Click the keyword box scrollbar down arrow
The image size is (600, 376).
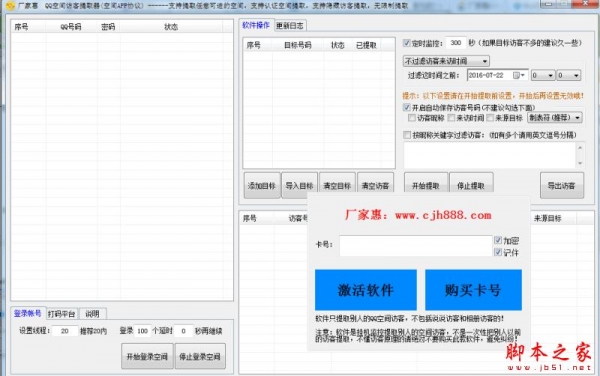[x=580, y=163]
